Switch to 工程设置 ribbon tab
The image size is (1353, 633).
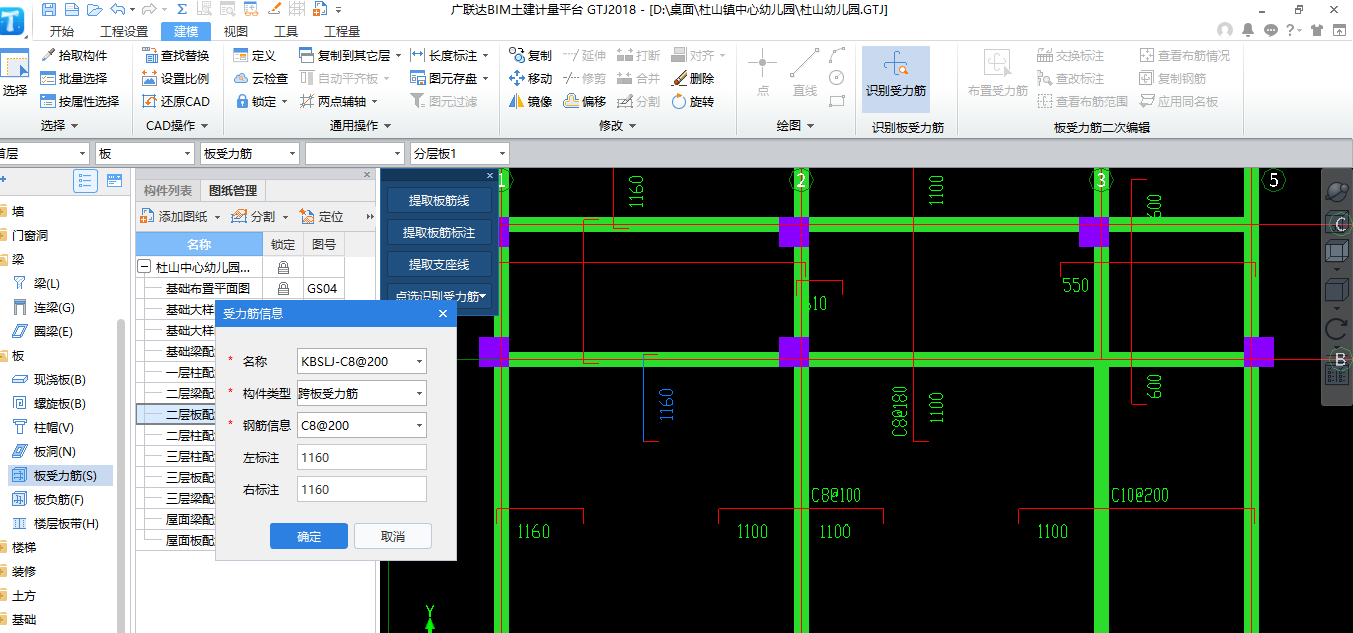pyautogui.click(x=123, y=31)
